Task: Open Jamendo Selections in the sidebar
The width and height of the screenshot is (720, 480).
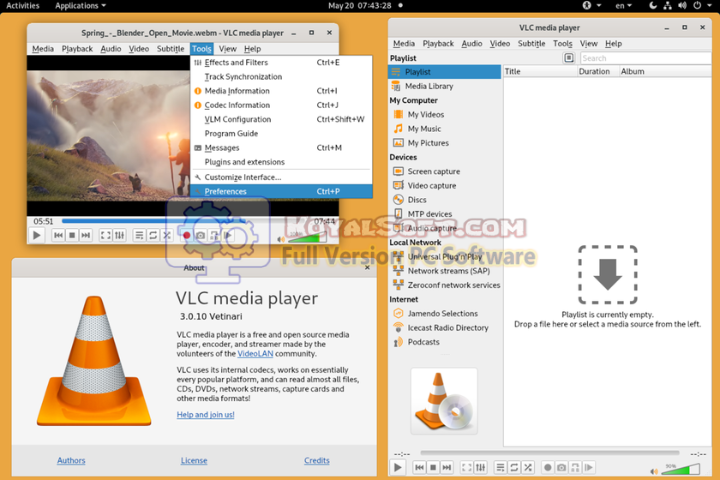Action: (444, 314)
